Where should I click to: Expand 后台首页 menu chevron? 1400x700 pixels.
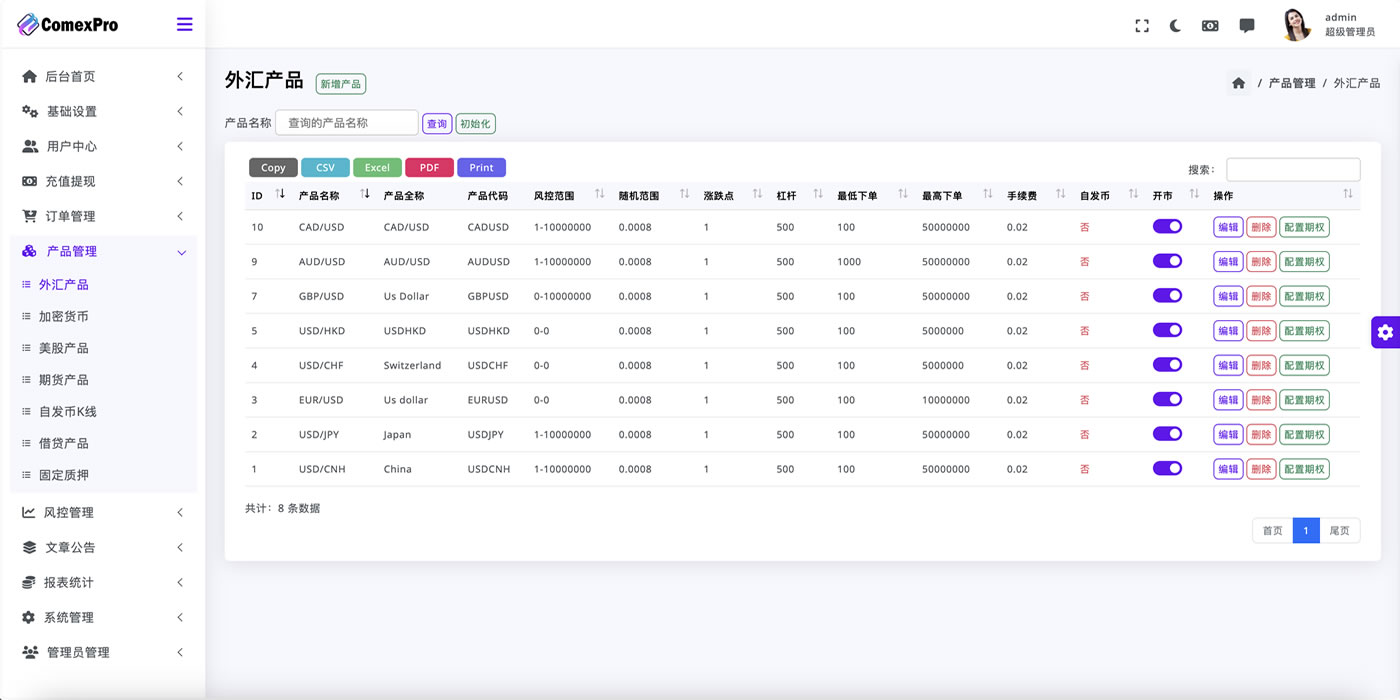pyautogui.click(x=180, y=76)
